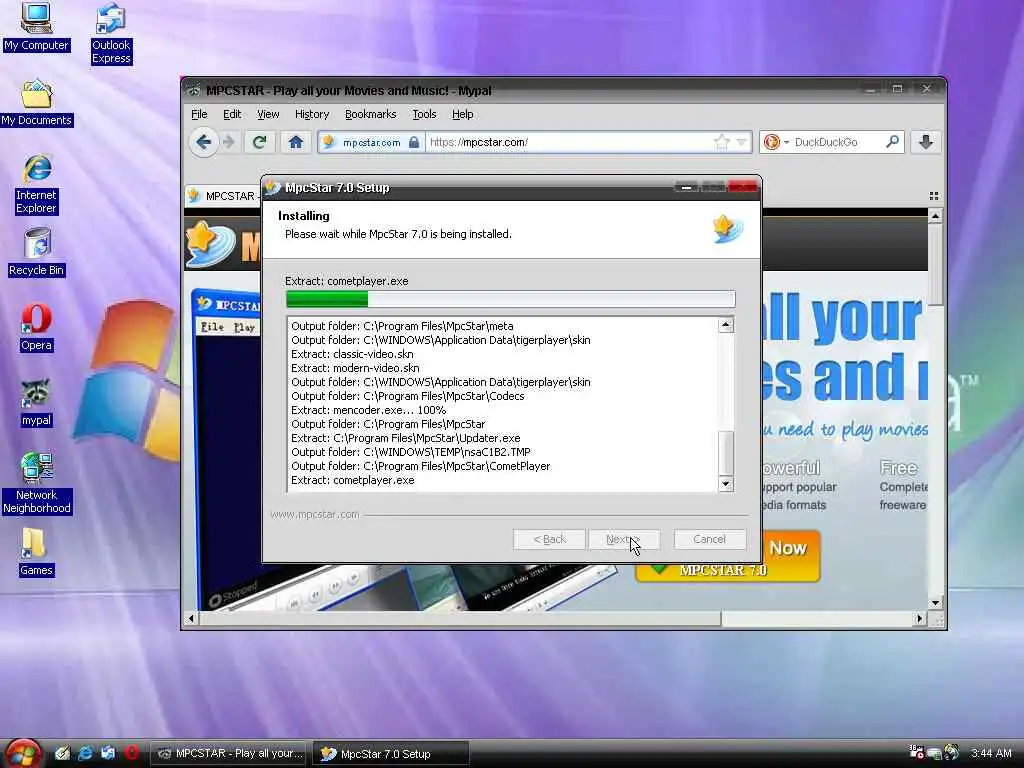Click horizontal scrollbar right arrow in browser
The height and width of the screenshot is (768, 1024).
tap(920, 618)
